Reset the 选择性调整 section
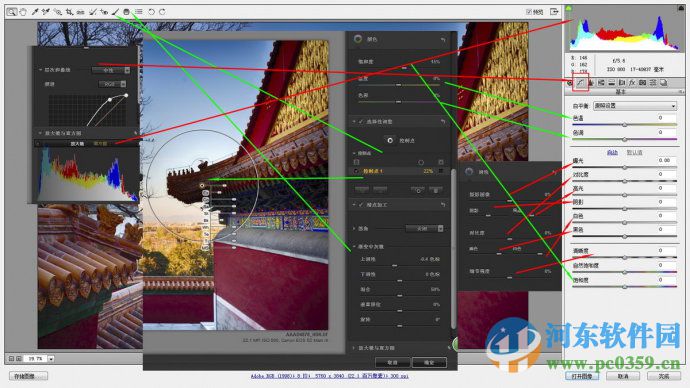The width and height of the screenshot is (690, 388). (x=443, y=121)
